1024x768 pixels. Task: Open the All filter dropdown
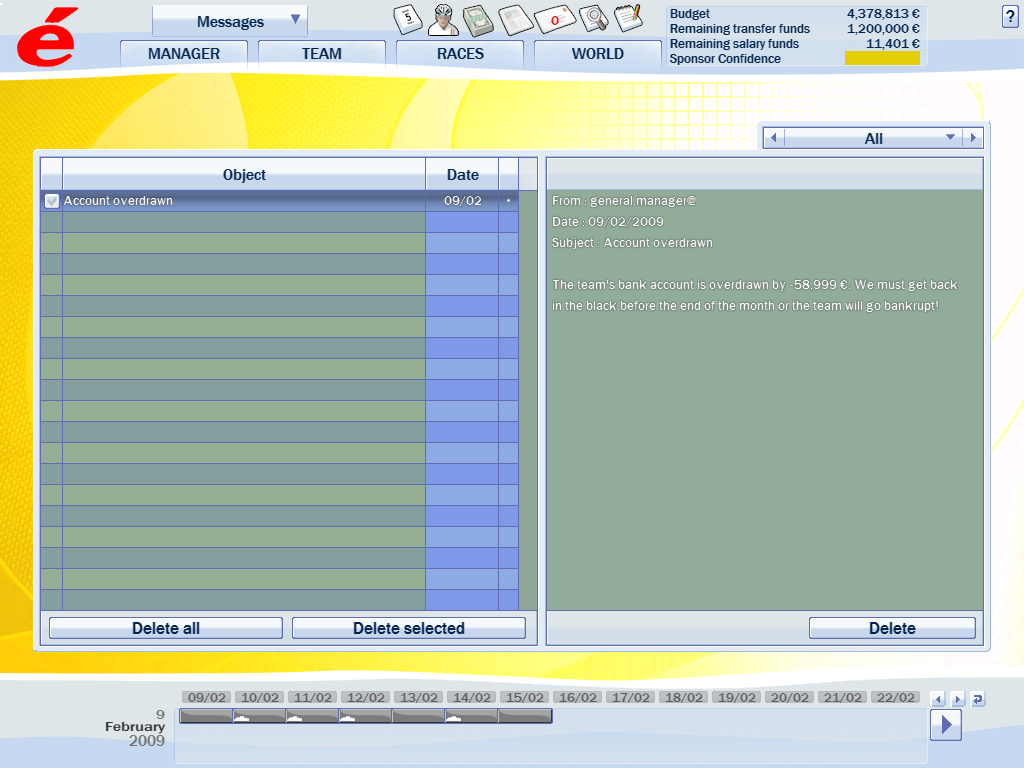coord(950,138)
